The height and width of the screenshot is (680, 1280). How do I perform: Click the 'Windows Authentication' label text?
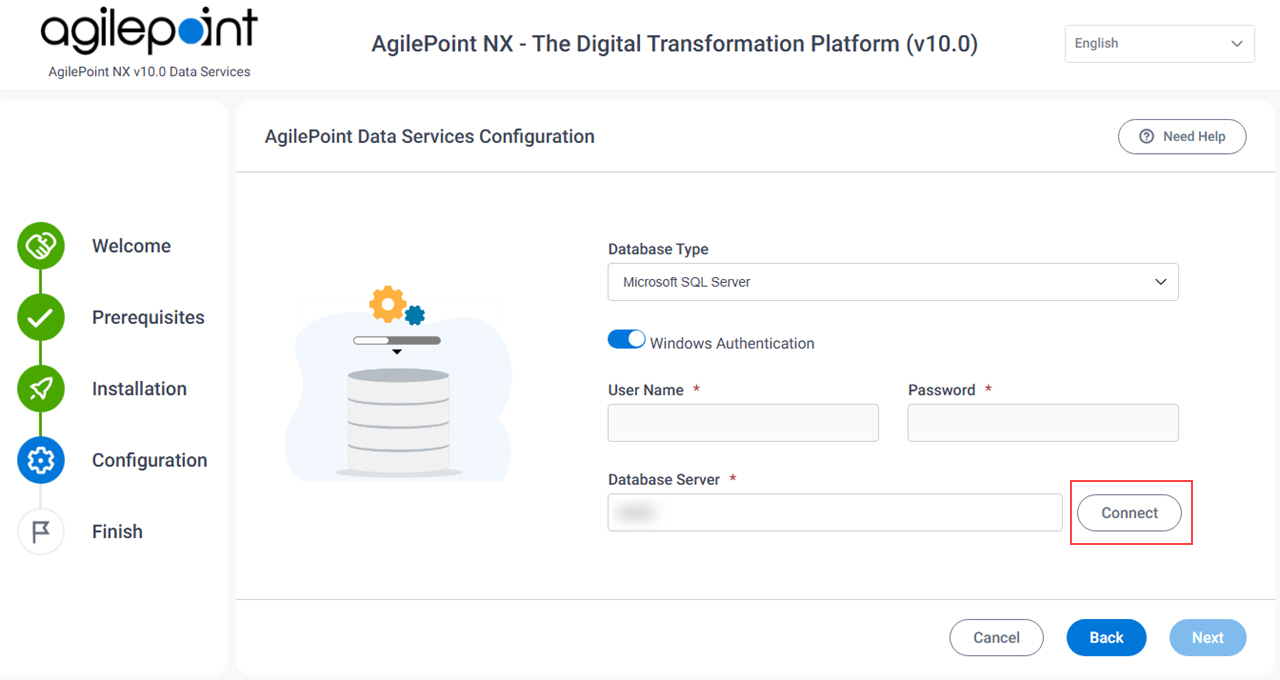732,343
